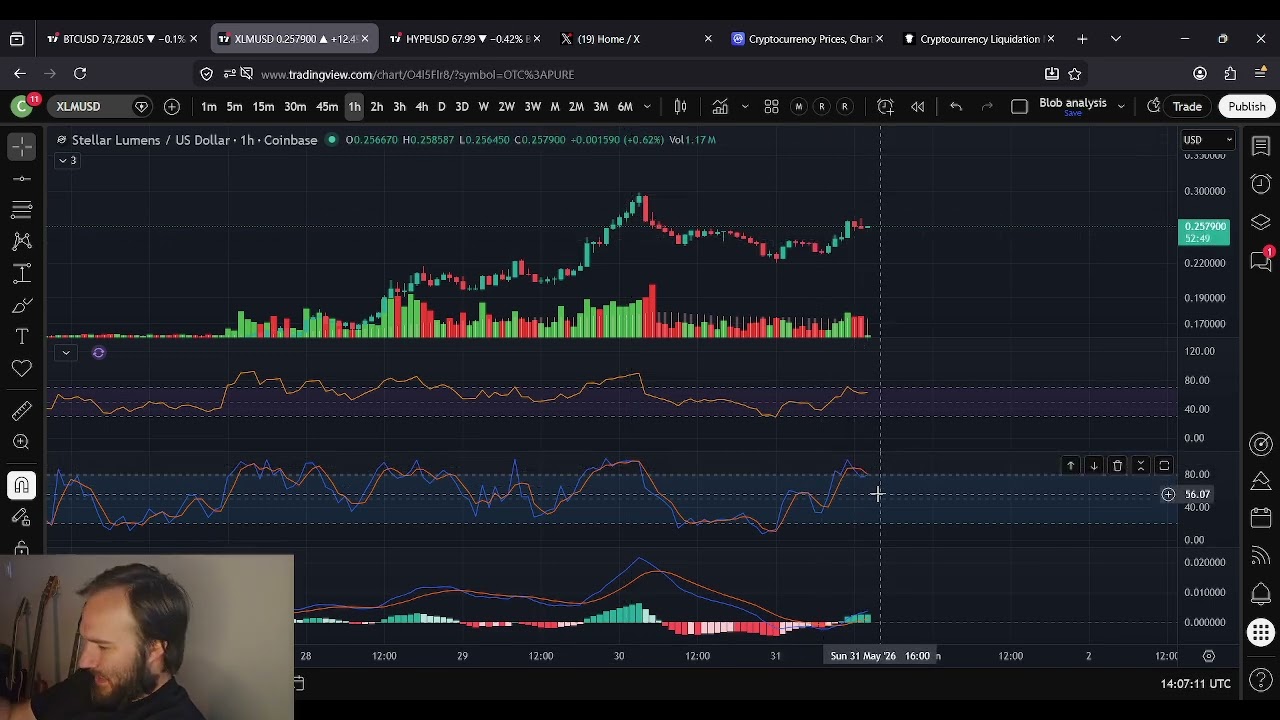Expand the collapsed indicator legend showing 3
The height and width of the screenshot is (720, 1280).
(x=67, y=160)
